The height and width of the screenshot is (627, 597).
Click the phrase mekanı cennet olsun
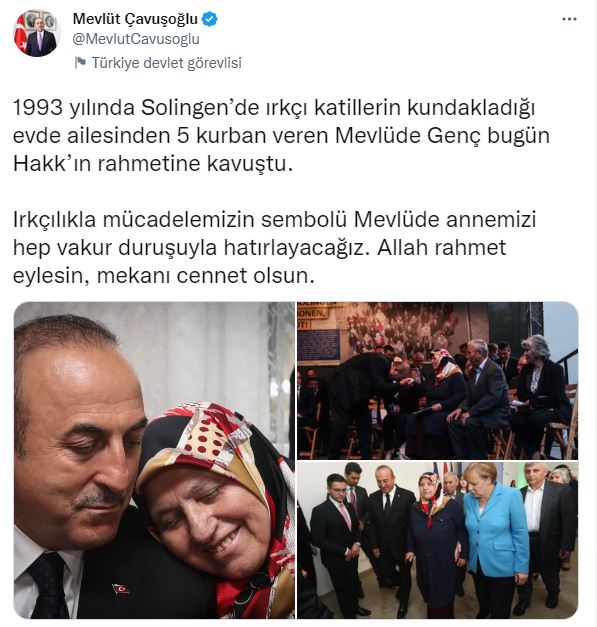pyautogui.click(x=204, y=276)
